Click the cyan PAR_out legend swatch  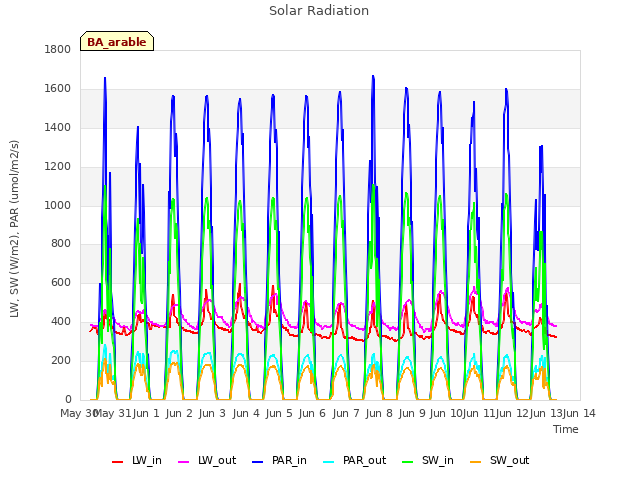coord(329,462)
